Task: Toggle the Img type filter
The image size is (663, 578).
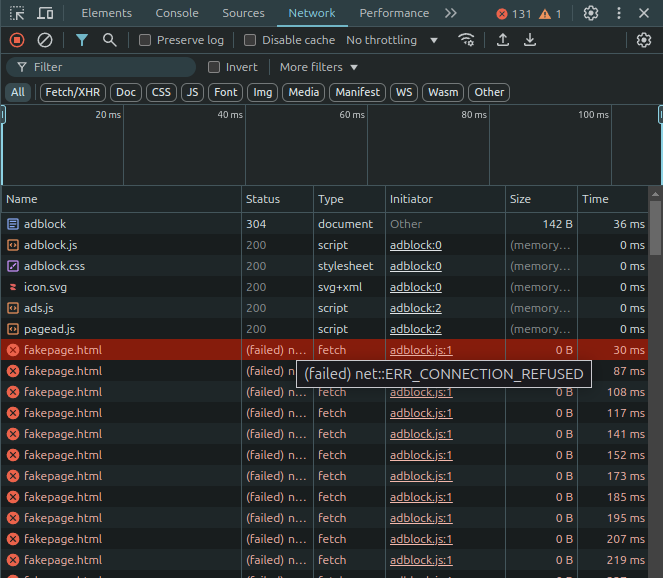Action: tap(263, 92)
